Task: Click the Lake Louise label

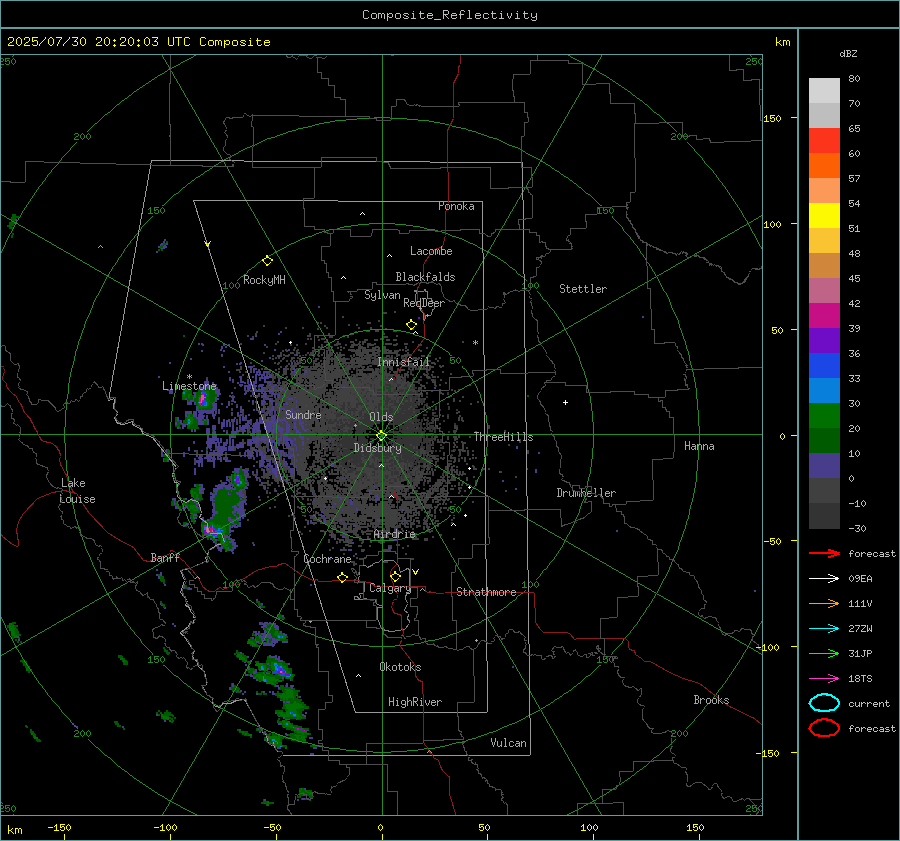Action: click(77, 491)
